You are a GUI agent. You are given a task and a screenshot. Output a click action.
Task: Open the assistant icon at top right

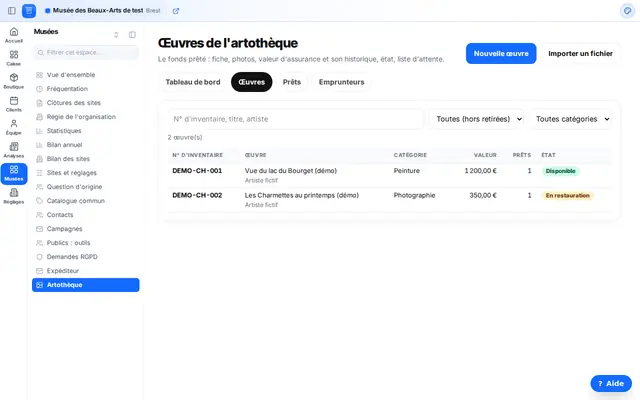[627, 11]
